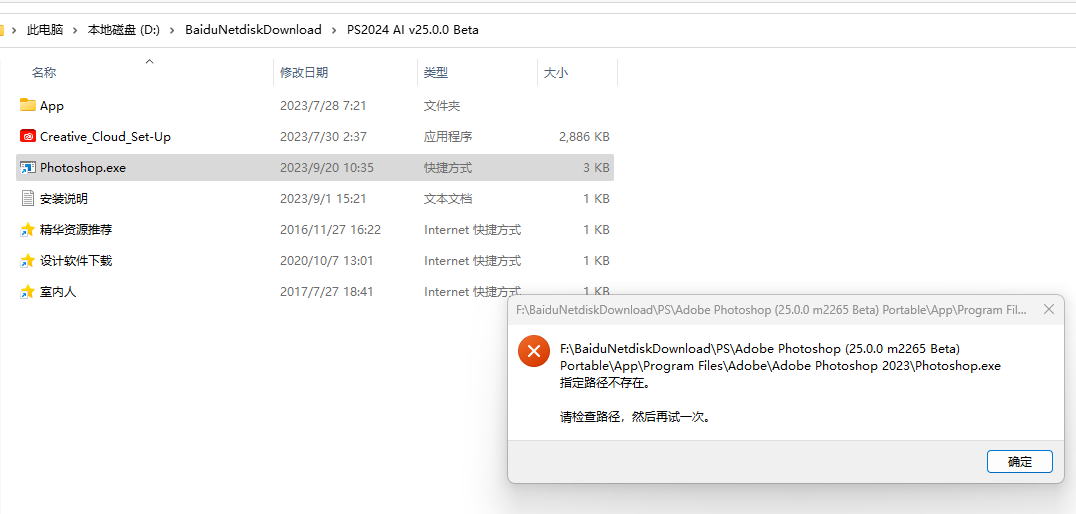Toggle sort direction arrow above 名称

tap(150, 61)
